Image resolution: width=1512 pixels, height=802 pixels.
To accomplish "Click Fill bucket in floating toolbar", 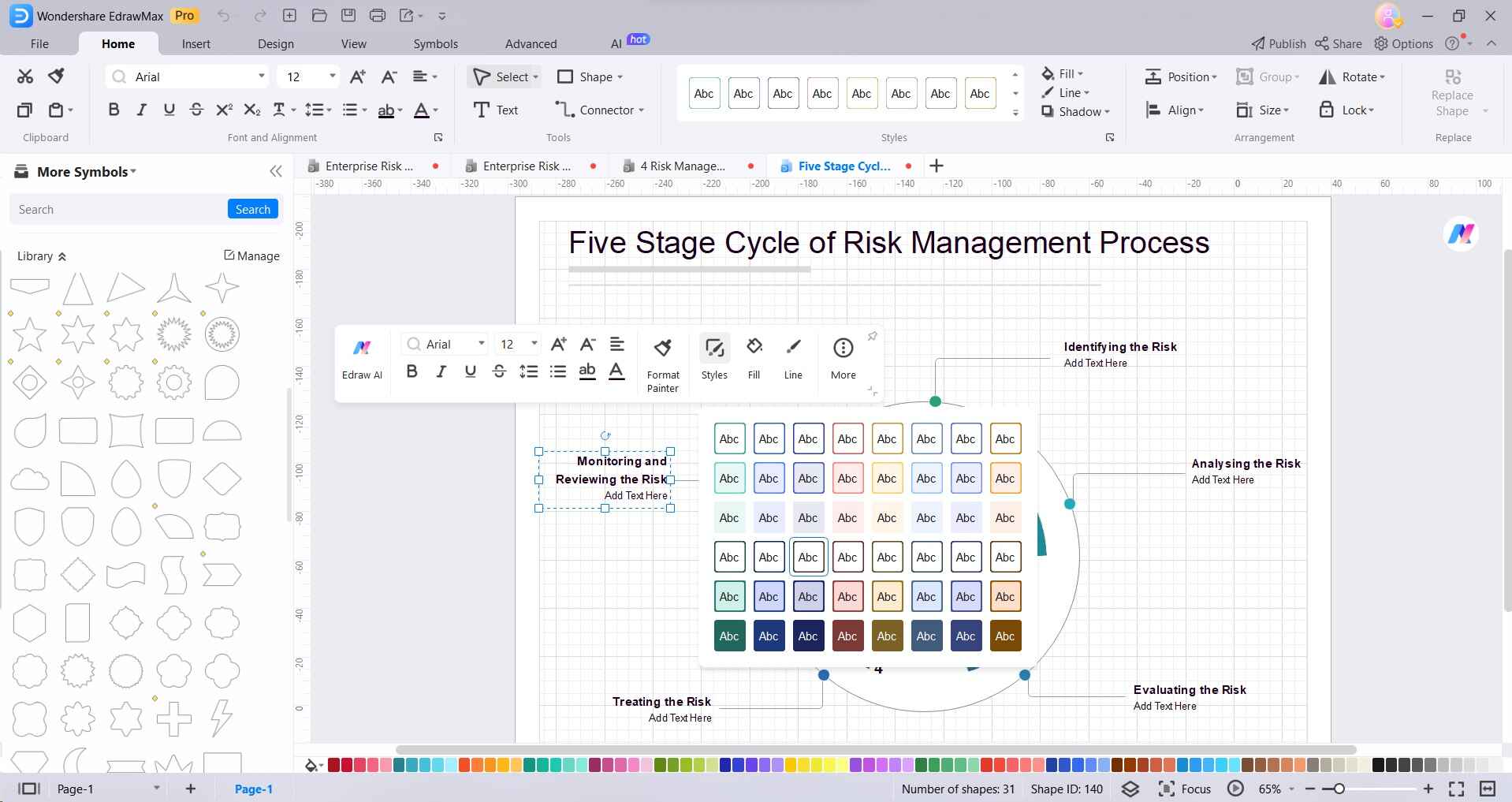I will [754, 357].
